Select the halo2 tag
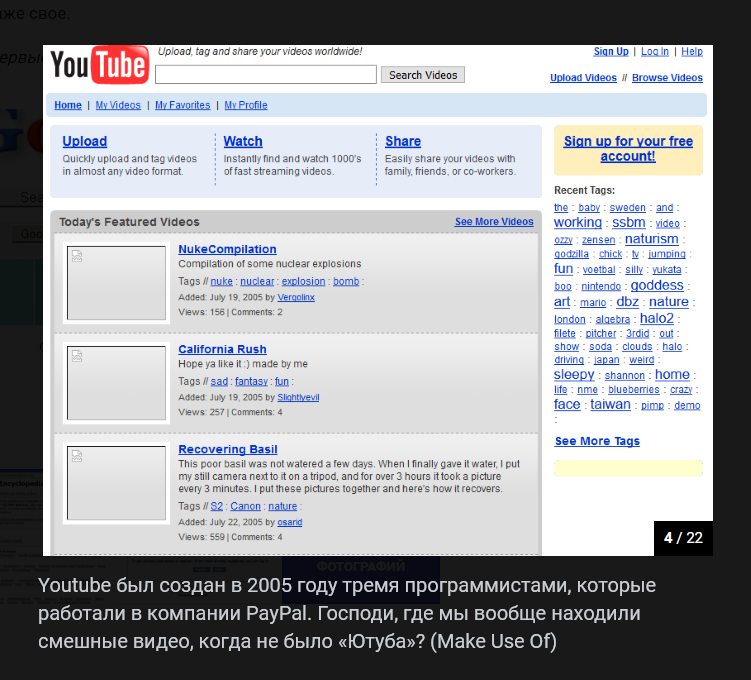 point(657,318)
